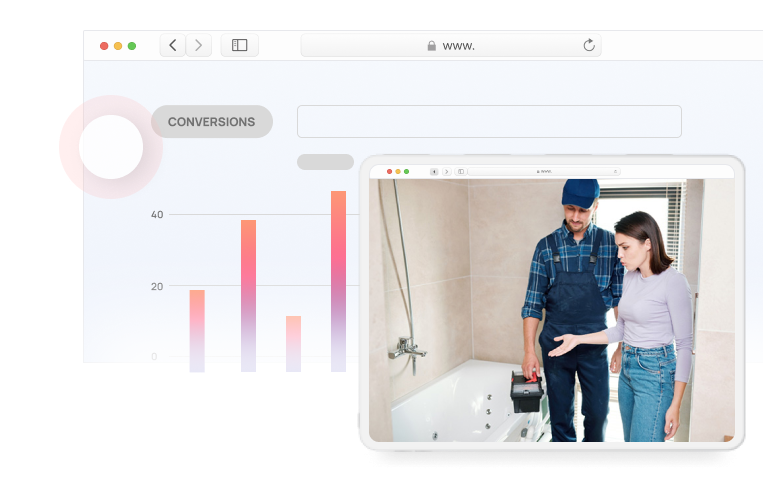Select the shortest bar in the conversions chart

293,343
